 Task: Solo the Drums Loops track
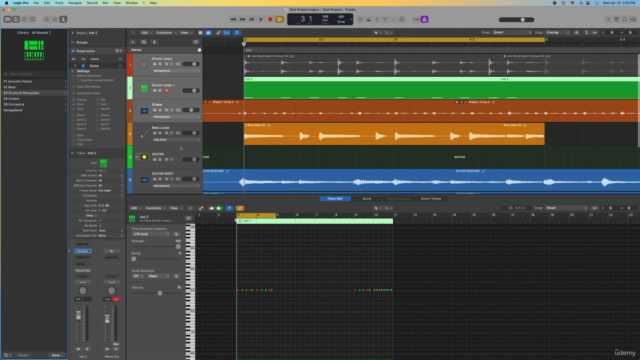[x=160, y=64]
